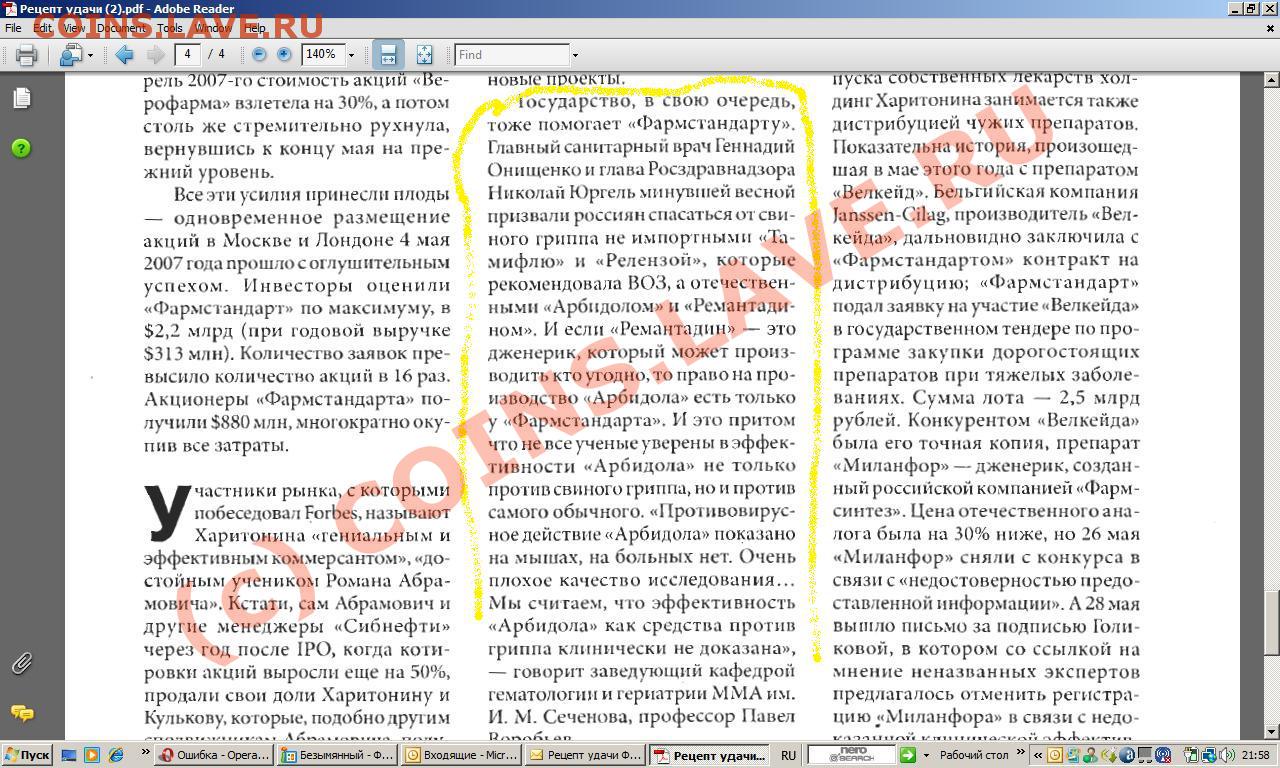
Task: Click the network connection tray icon
Action: 1210,756
